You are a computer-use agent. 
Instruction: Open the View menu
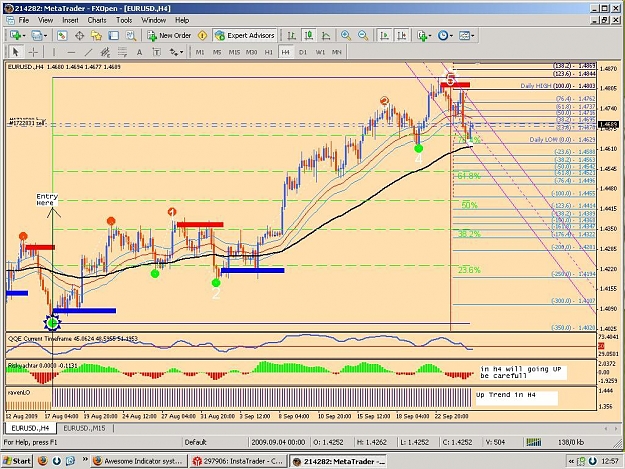tap(45, 20)
